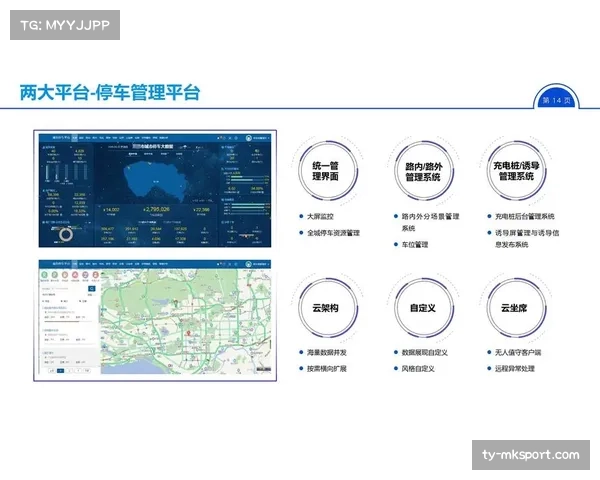Click the parking map screen thumbnail
Screen dimensions: 600x480
tap(155, 317)
